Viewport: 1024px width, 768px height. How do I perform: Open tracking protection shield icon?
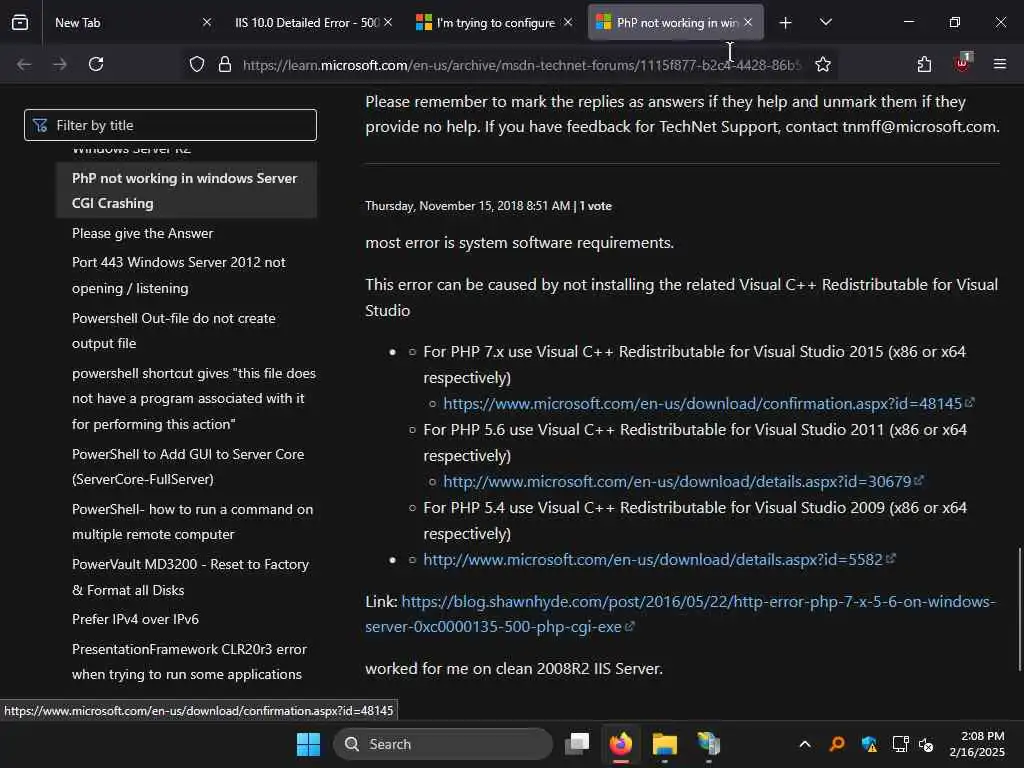point(197,64)
